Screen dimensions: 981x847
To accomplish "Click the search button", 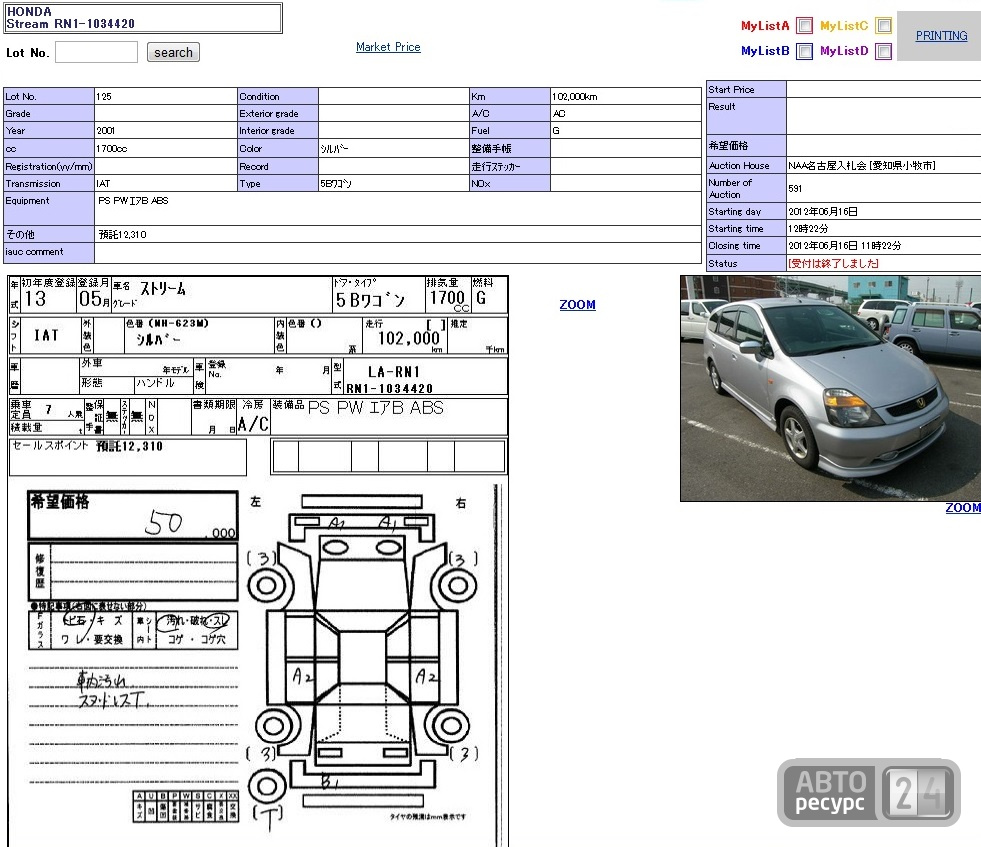I will [x=173, y=53].
